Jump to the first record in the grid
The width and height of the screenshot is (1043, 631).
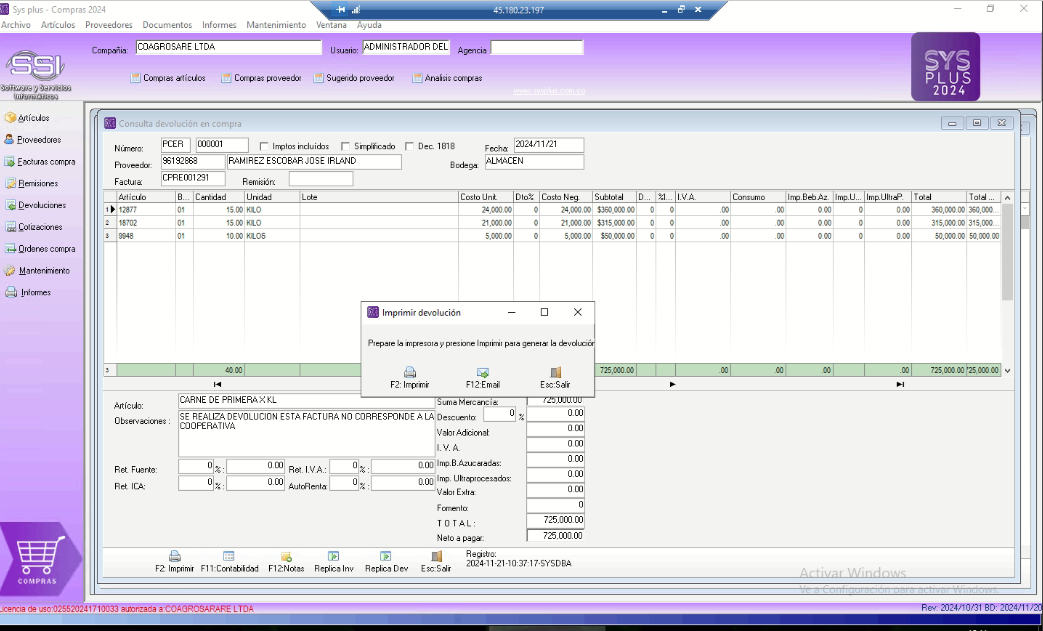(x=217, y=384)
